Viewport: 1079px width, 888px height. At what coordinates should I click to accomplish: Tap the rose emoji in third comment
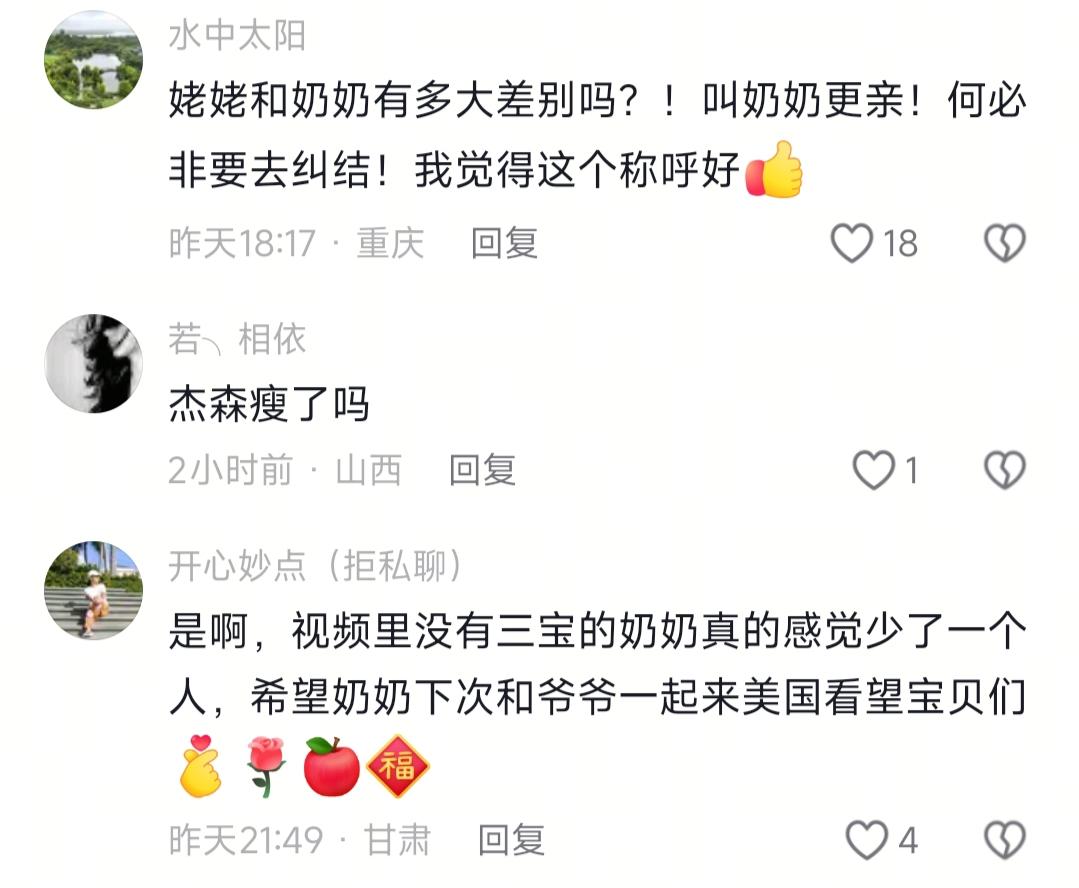[266, 766]
